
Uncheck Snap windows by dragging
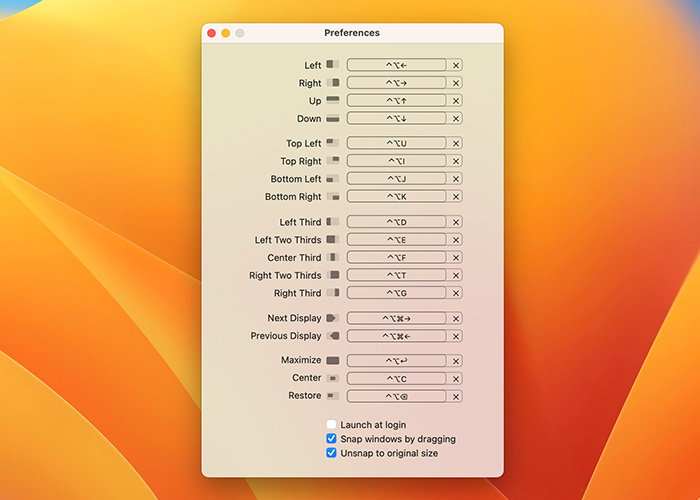pos(331,438)
